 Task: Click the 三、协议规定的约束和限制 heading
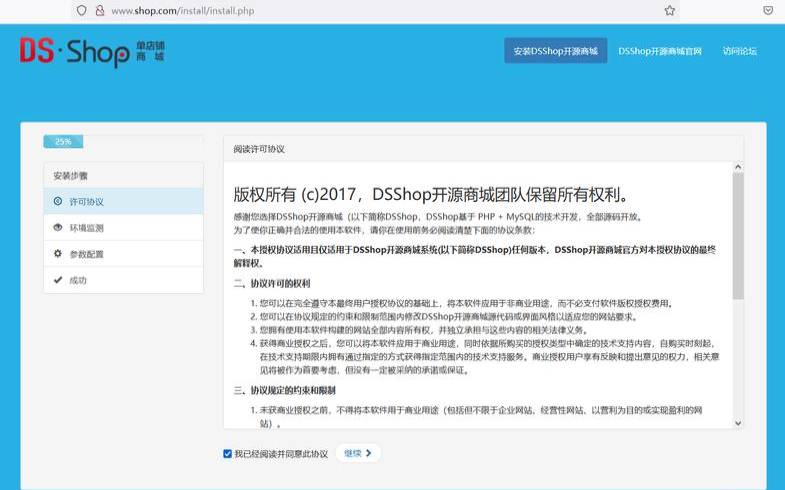(x=284, y=390)
